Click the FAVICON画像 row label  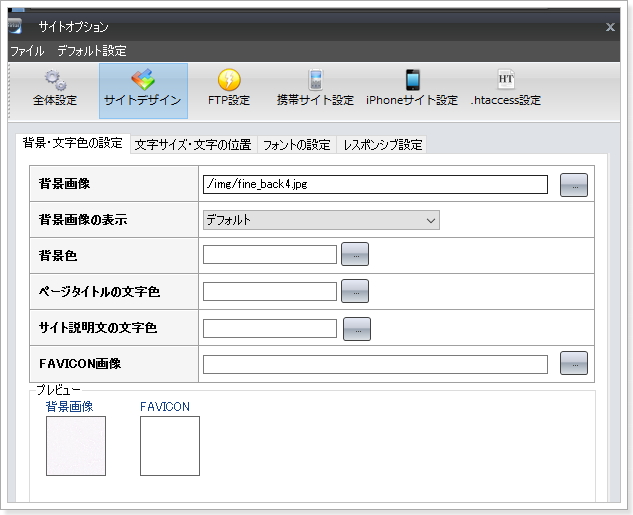(80, 364)
